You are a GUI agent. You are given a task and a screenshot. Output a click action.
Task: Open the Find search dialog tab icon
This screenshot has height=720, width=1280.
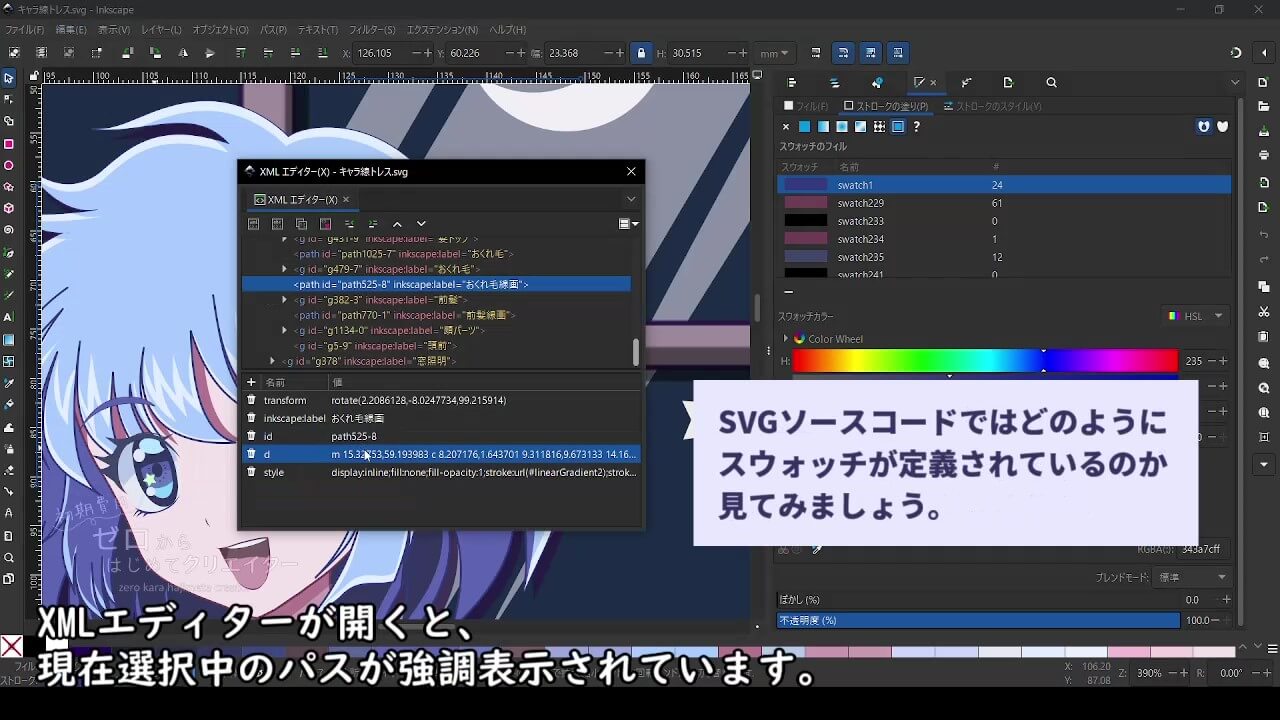click(1051, 83)
